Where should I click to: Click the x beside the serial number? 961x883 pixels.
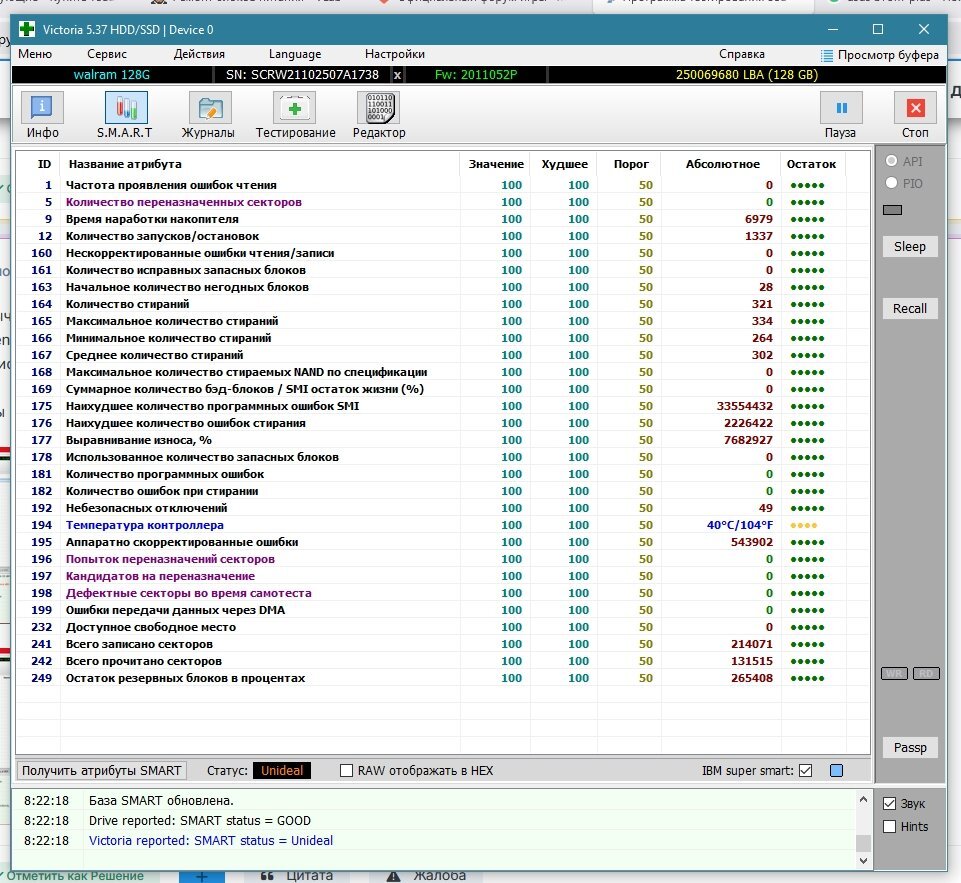coord(397,75)
